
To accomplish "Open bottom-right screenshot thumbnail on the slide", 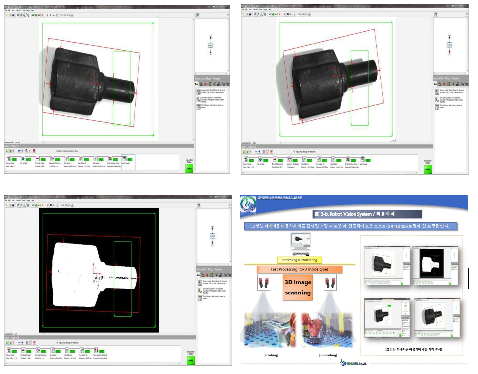I will tap(437, 318).
